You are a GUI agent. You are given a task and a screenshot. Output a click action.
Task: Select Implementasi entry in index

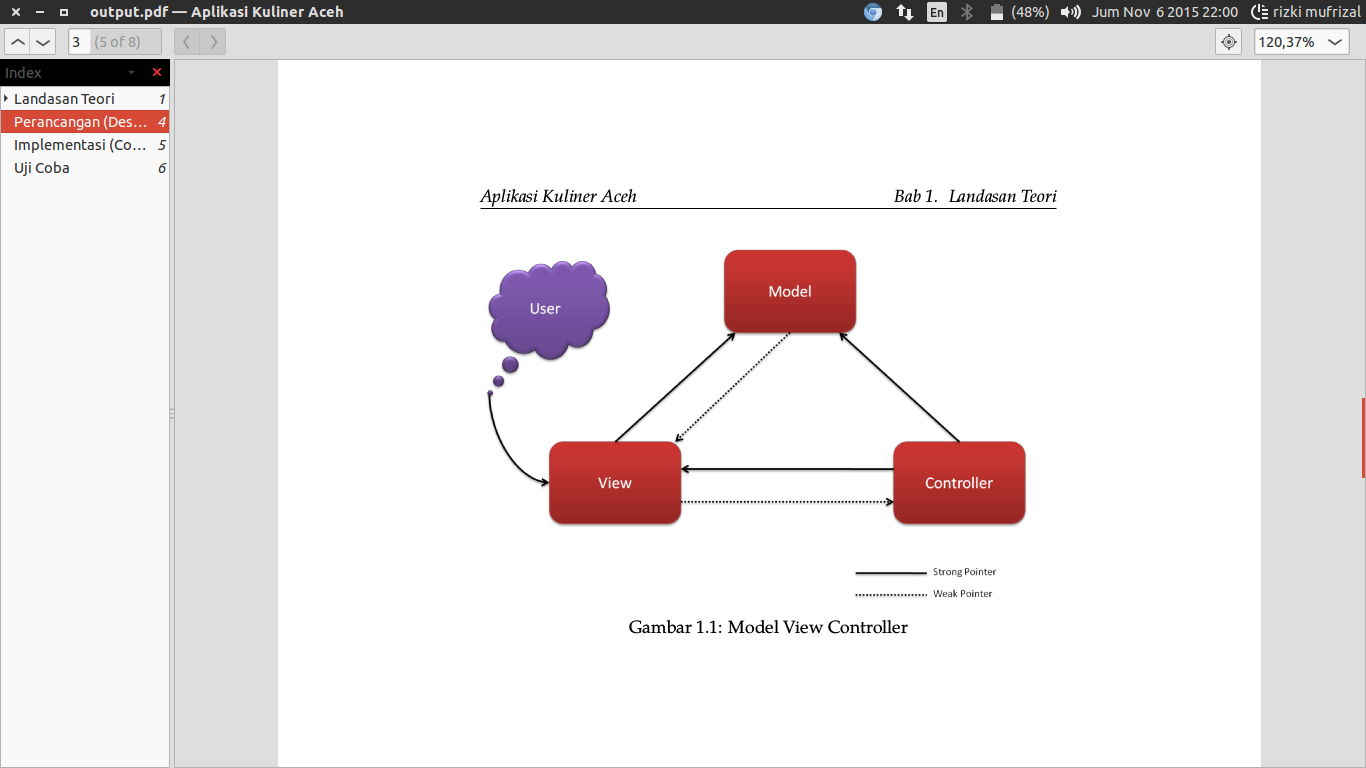click(x=80, y=145)
